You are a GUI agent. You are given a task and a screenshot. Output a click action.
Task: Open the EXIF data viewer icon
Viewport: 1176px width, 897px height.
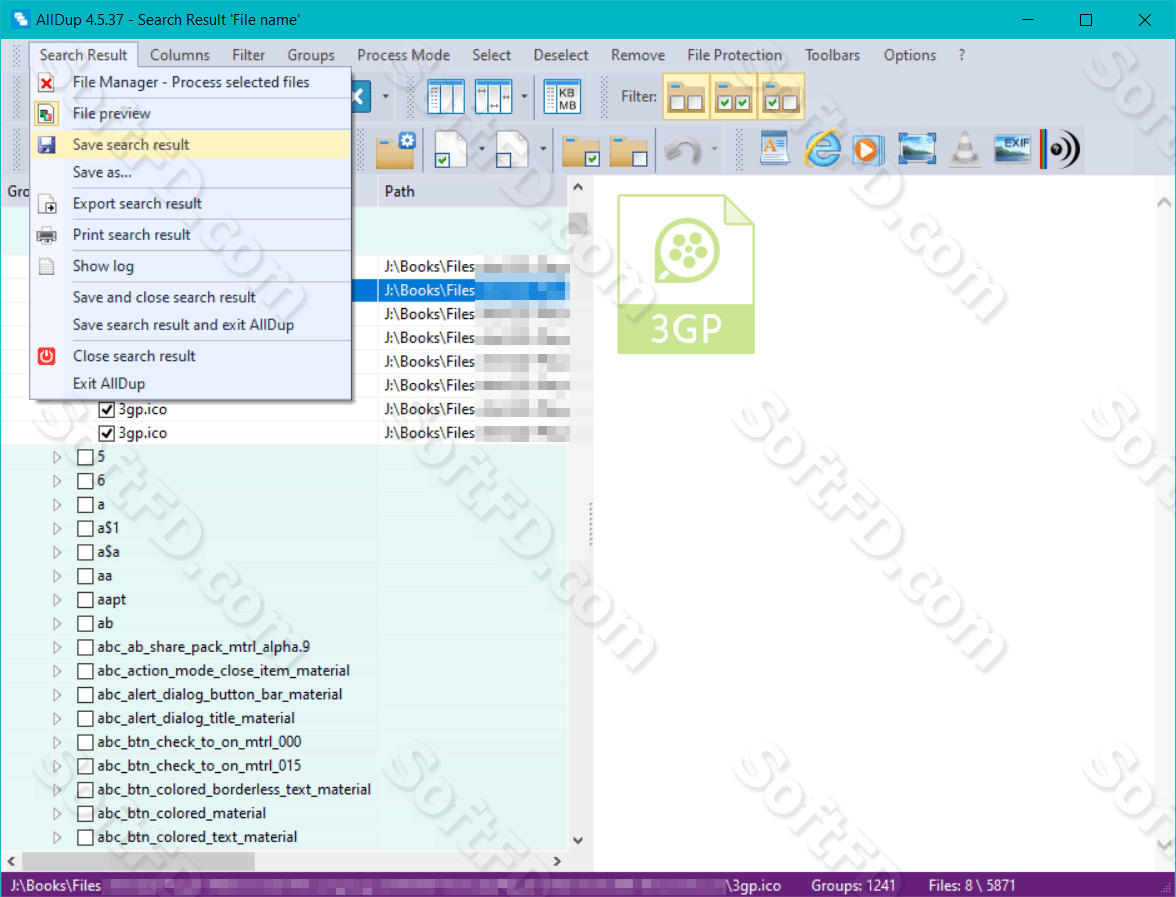(x=1012, y=148)
